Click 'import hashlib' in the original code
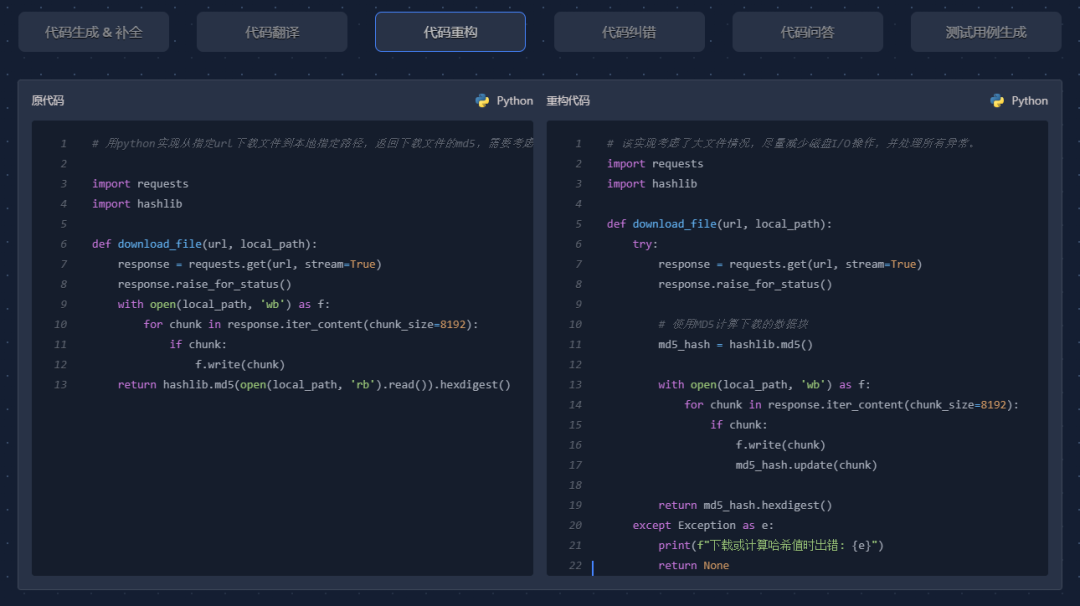Image resolution: width=1080 pixels, height=606 pixels. tap(137, 204)
